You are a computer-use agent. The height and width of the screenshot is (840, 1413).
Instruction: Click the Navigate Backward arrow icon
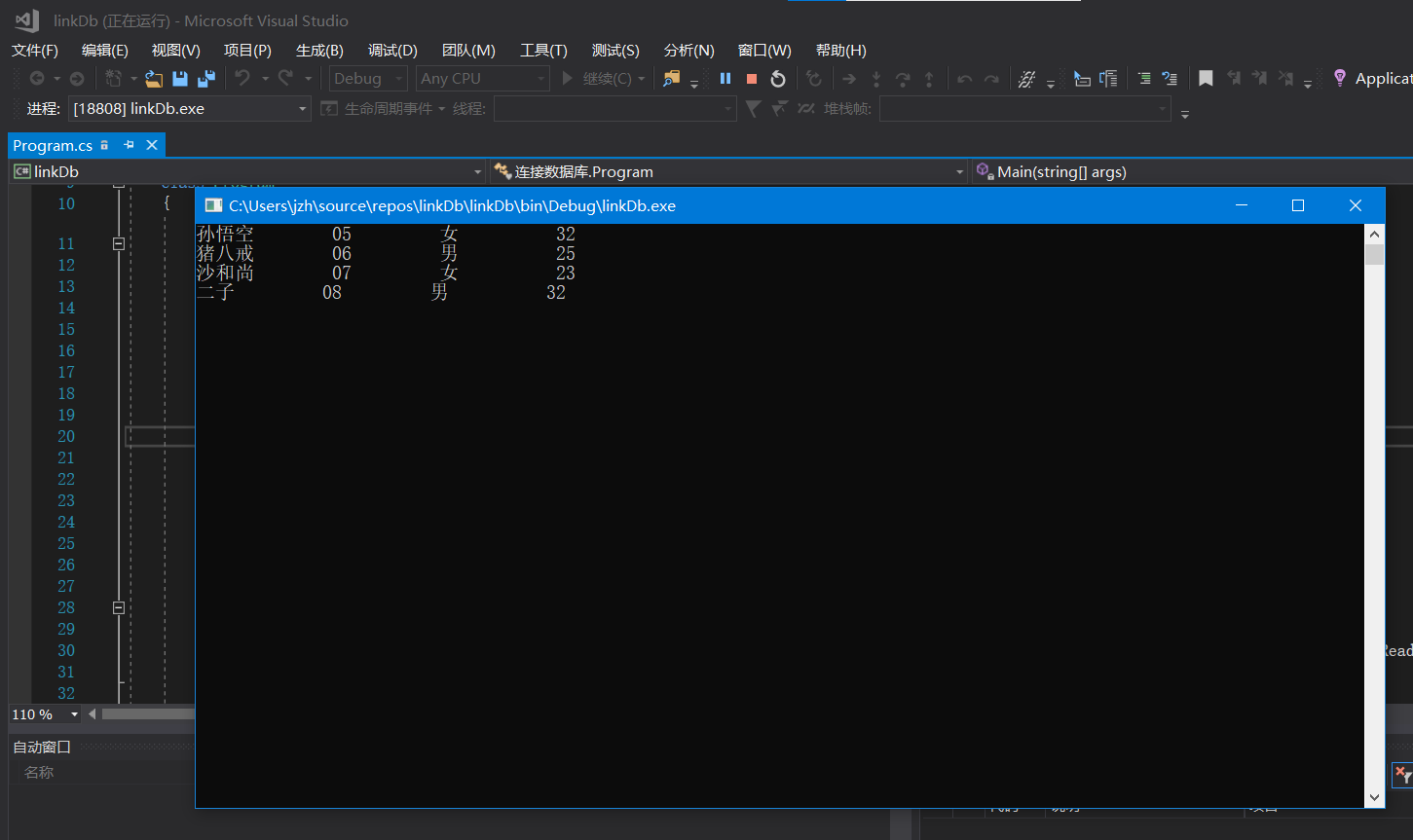[37, 79]
